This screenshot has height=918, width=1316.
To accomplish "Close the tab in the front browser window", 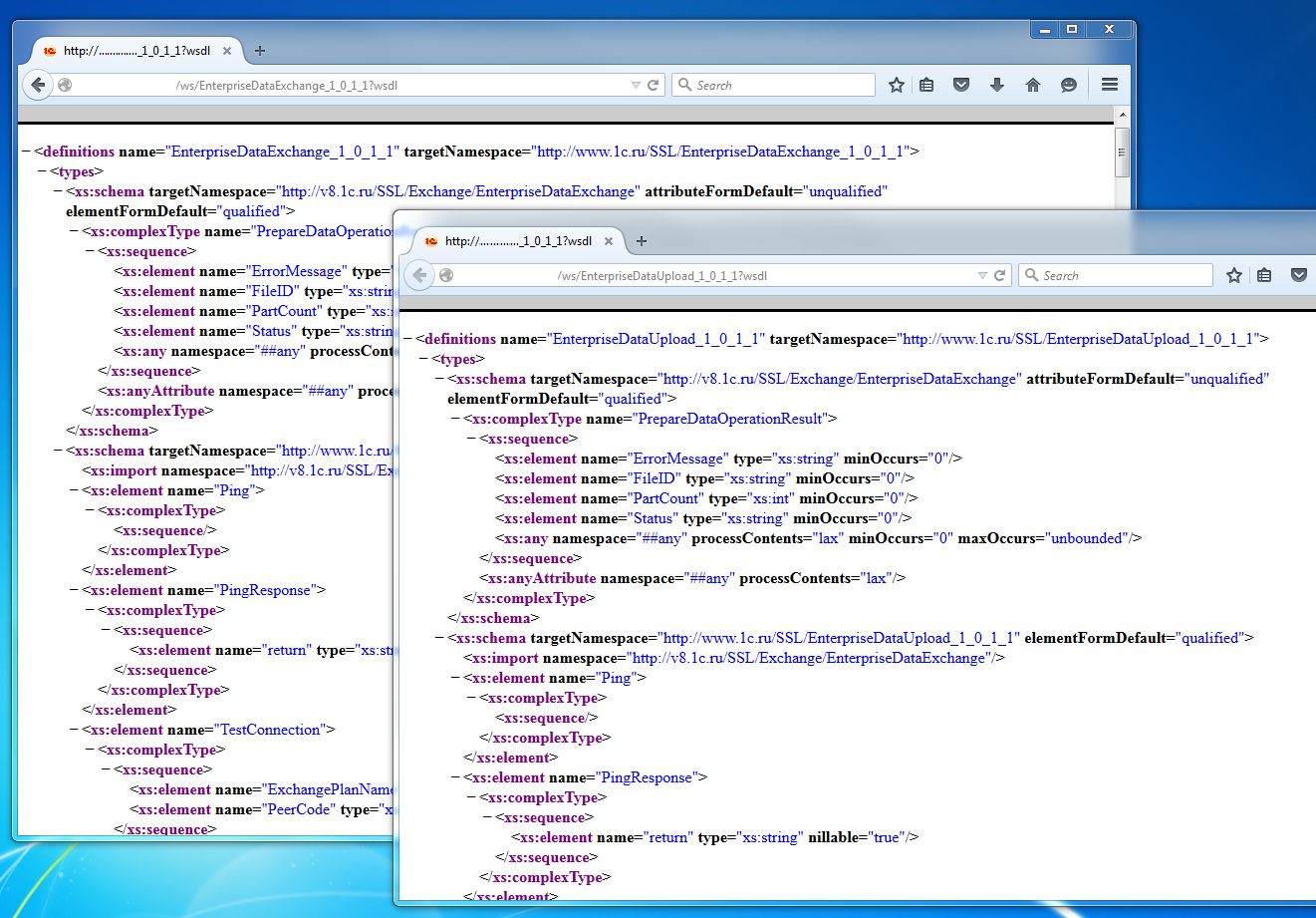I will tap(609, 240).
